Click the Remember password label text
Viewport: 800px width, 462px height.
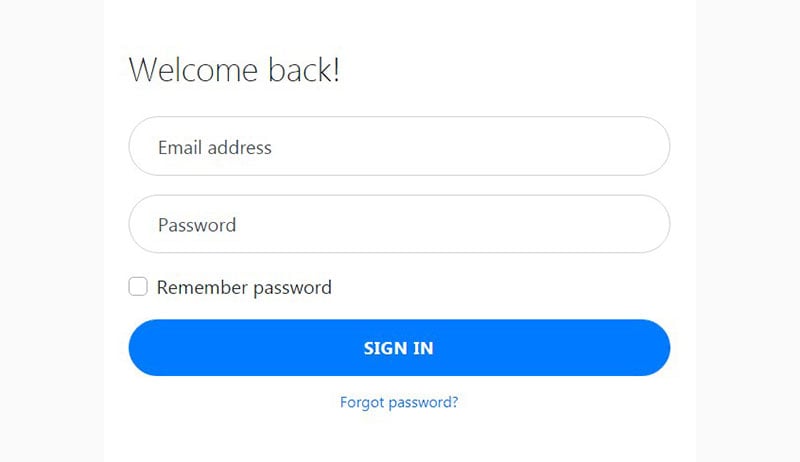[244, 288]
